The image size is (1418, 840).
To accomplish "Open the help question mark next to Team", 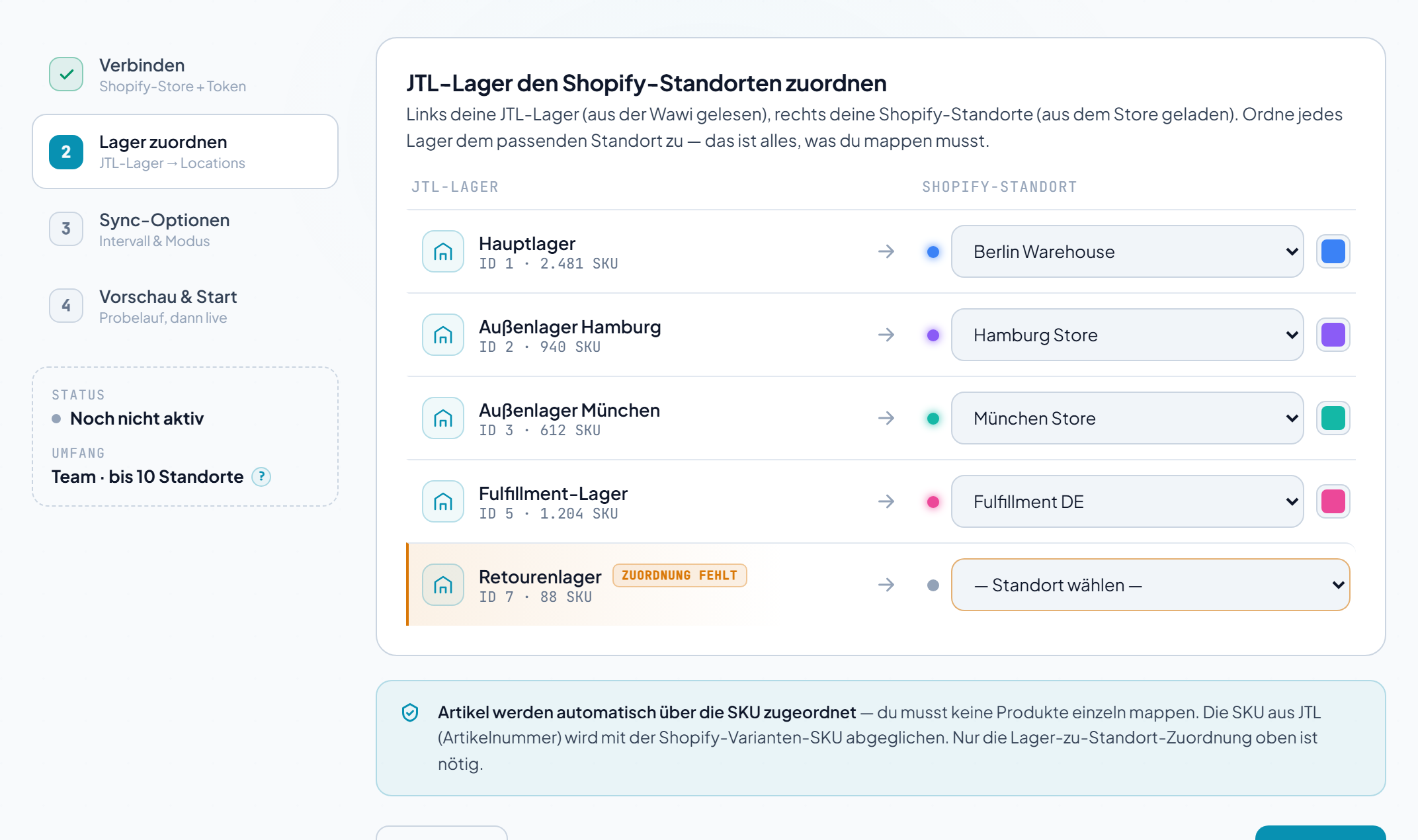I will pos(261,477).
